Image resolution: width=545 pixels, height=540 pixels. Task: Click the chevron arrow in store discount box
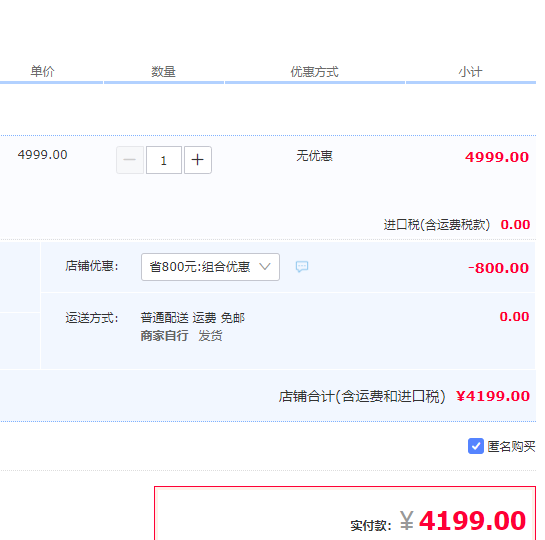click(265, 267)
